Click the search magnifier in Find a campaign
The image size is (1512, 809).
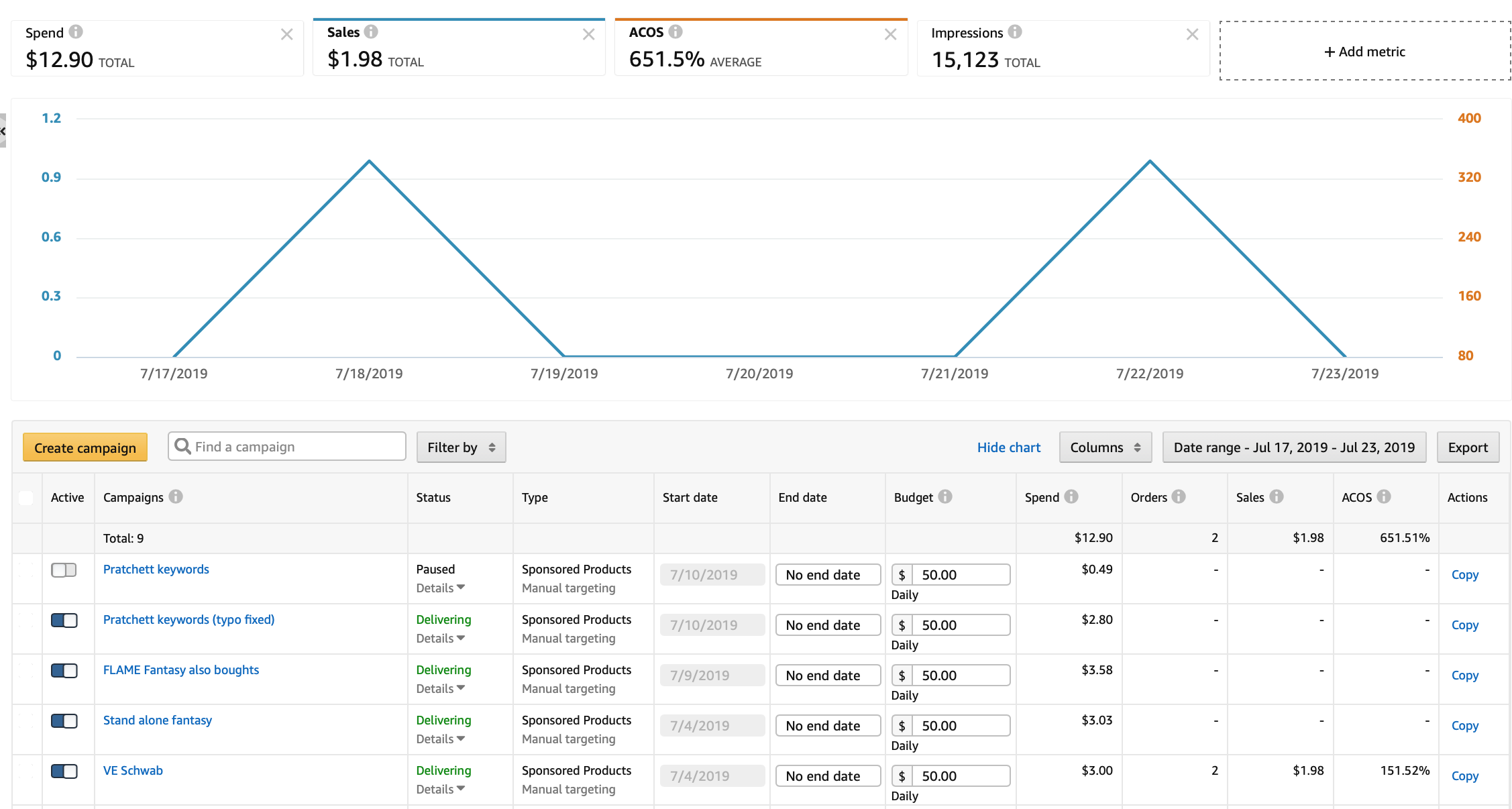click(182, 446)
